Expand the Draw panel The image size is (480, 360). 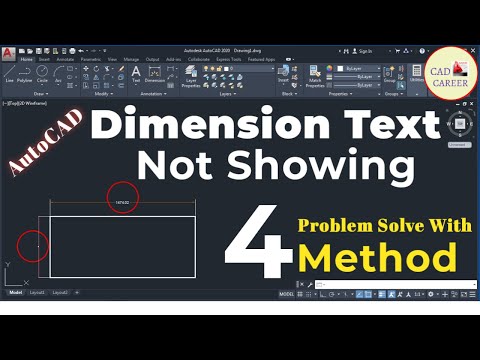click(41, 94)
